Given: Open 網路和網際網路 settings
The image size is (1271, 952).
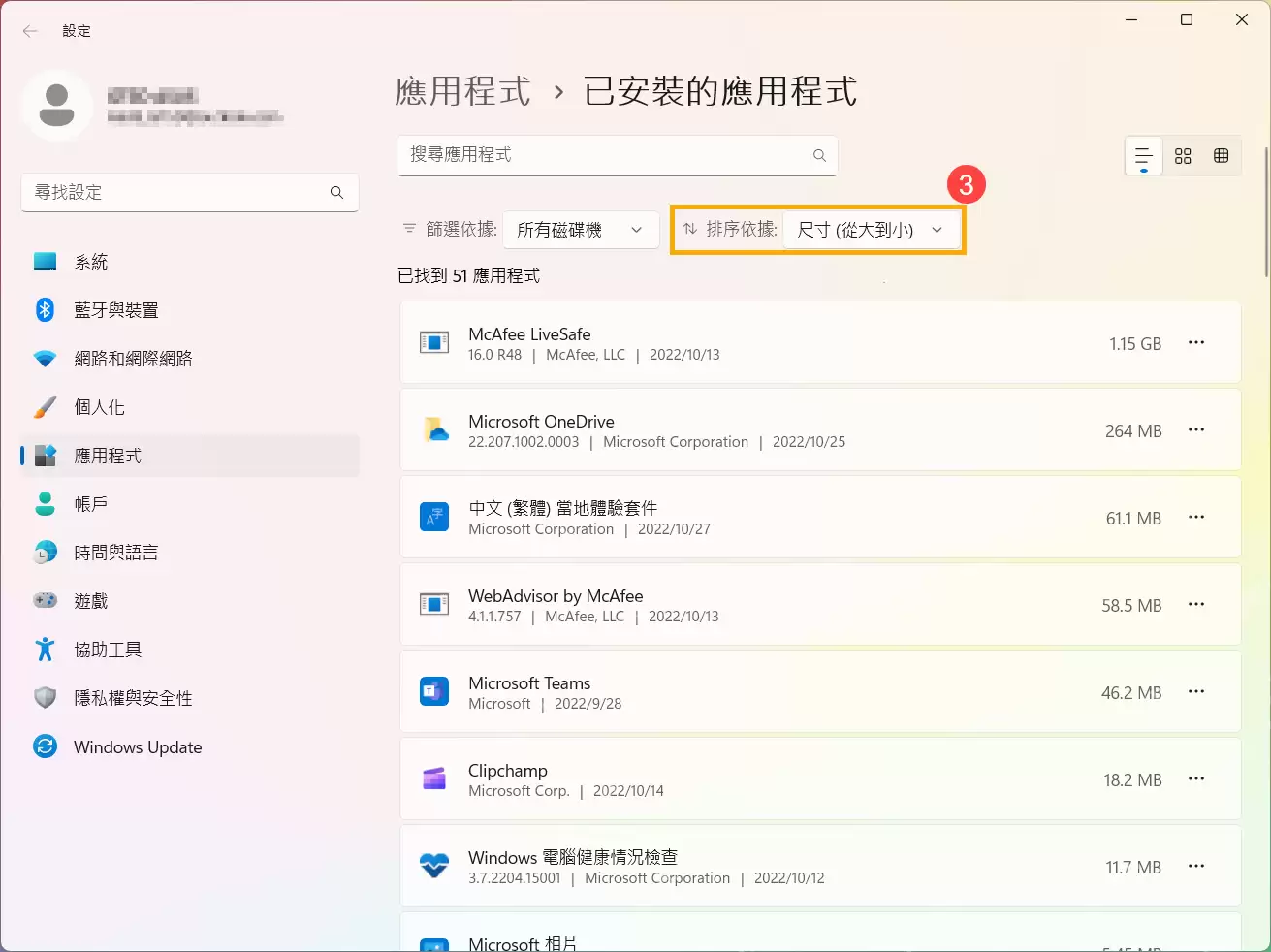Looking at the screenshot, I should pyautogui.click(x=190, y=359).
